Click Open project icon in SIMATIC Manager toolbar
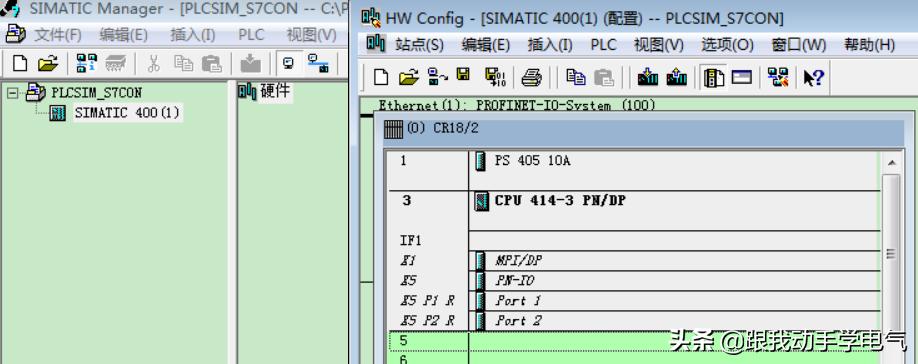 pos(48,63)
